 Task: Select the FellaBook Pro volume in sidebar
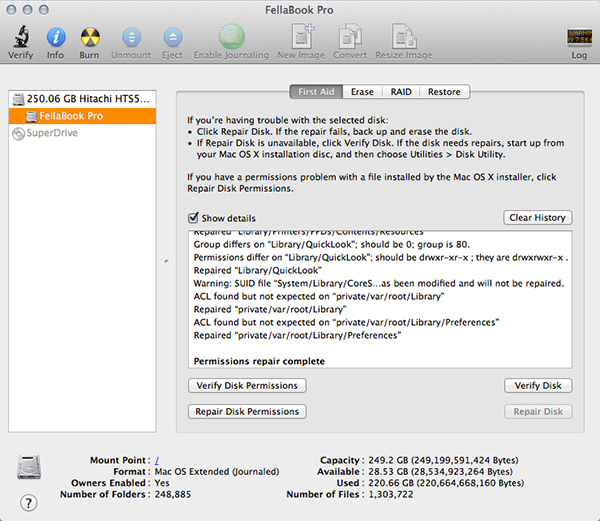point(82,116)
